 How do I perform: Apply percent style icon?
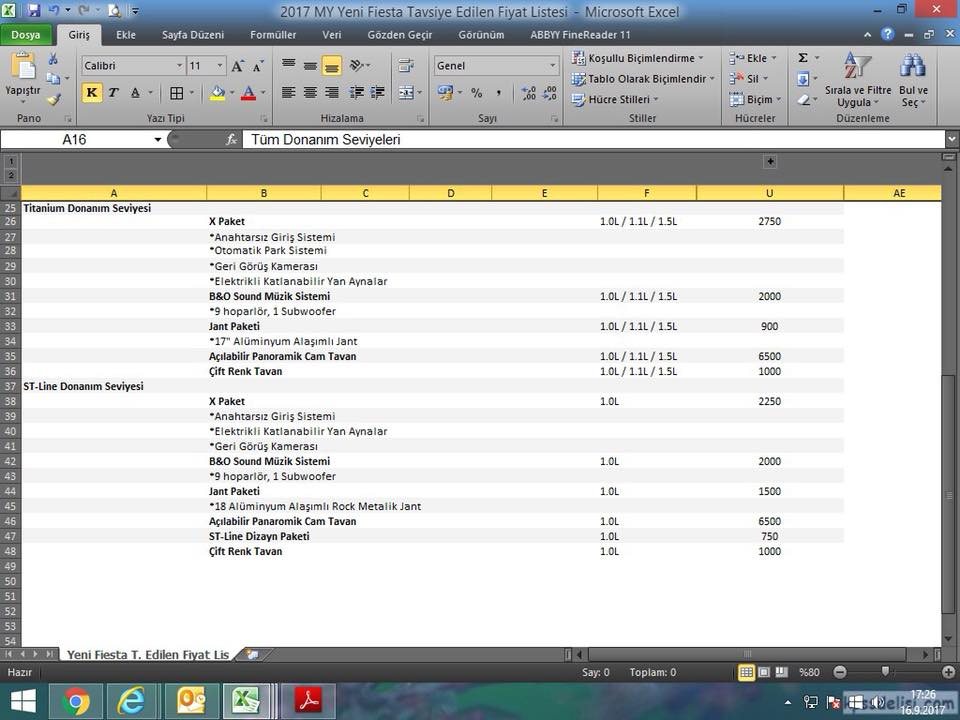click(x=476, y=93)
